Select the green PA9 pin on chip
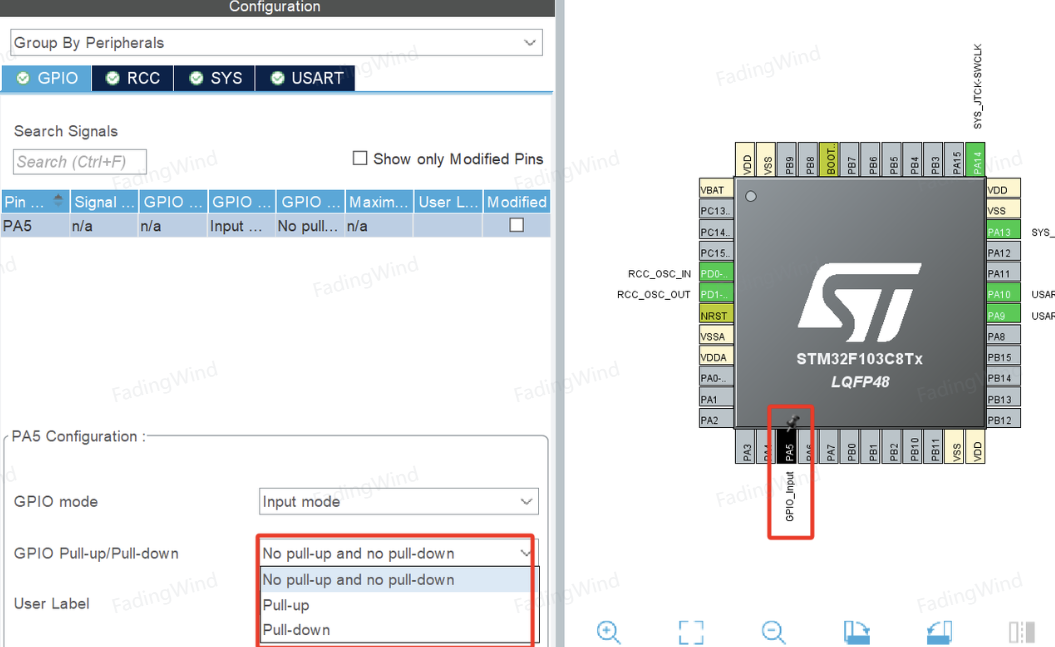The width and height of the screenshot is (1055, 647). (1003, 315)
